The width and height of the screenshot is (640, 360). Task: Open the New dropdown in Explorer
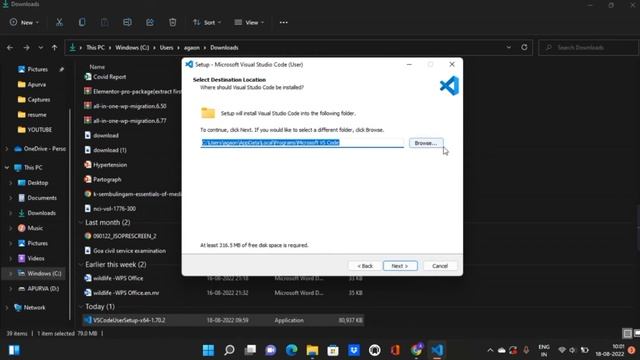(24, 22)
